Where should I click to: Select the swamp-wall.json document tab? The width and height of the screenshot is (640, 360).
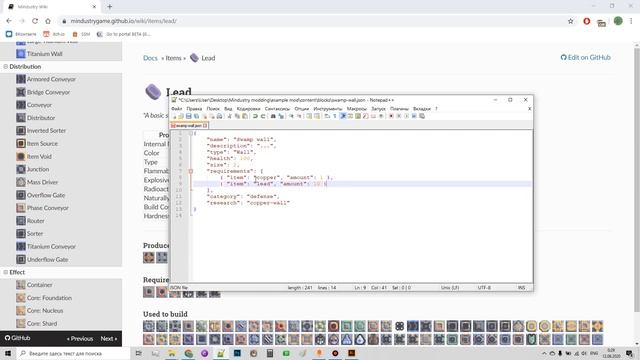coord(189,125)
